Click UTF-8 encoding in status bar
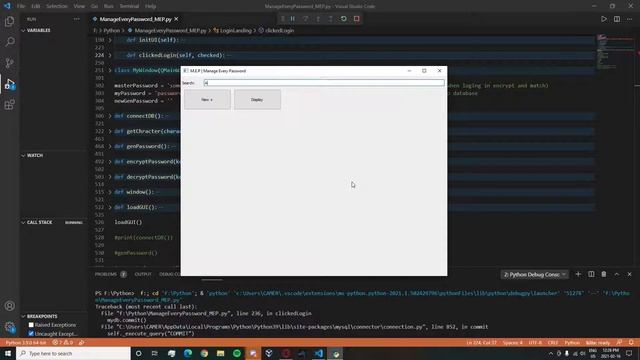Image resolution: width=640 pixels, height=360 pixels. [535, 342]
